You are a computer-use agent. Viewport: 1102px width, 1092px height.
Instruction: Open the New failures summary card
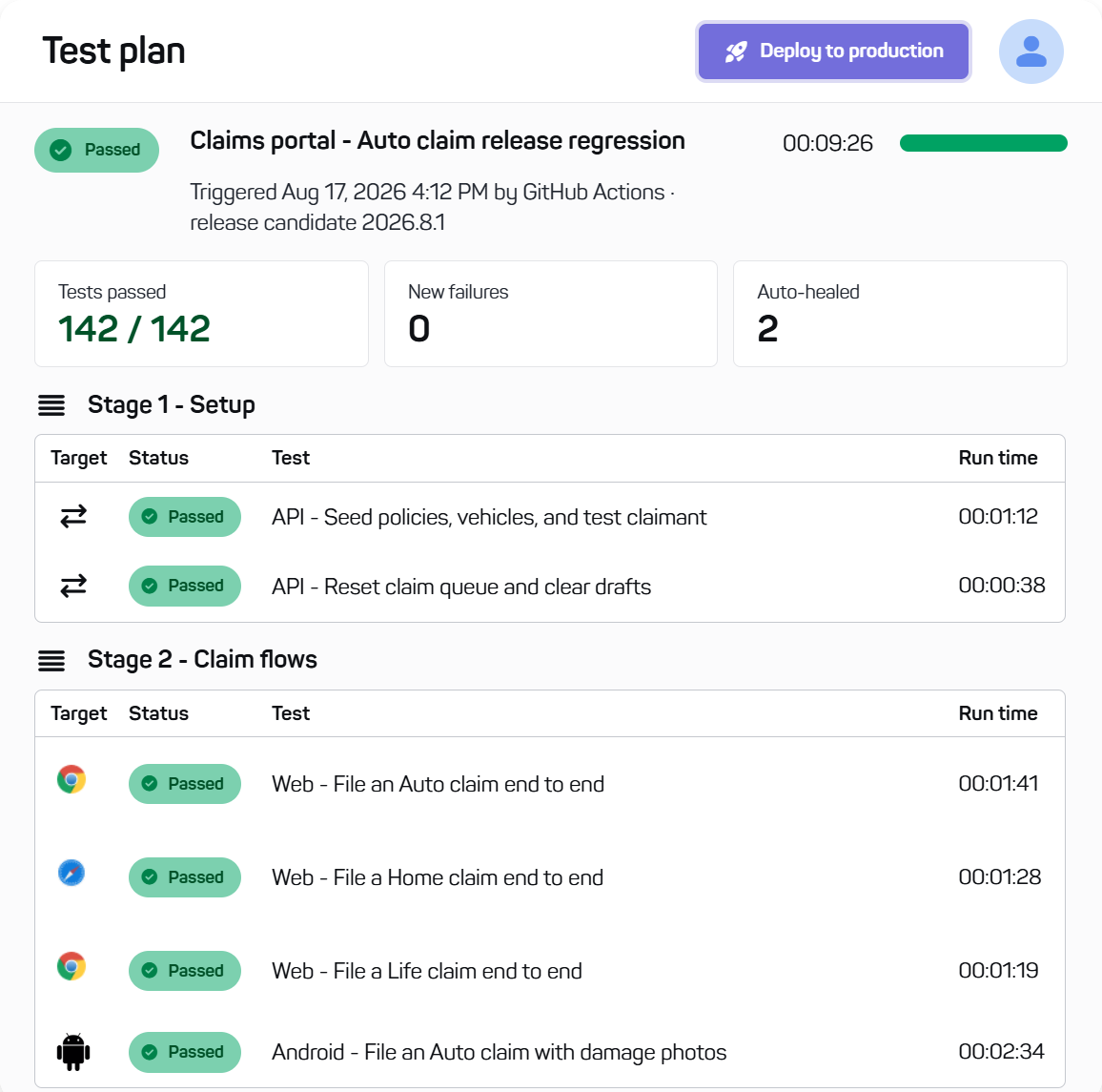[x=551, y=314]
